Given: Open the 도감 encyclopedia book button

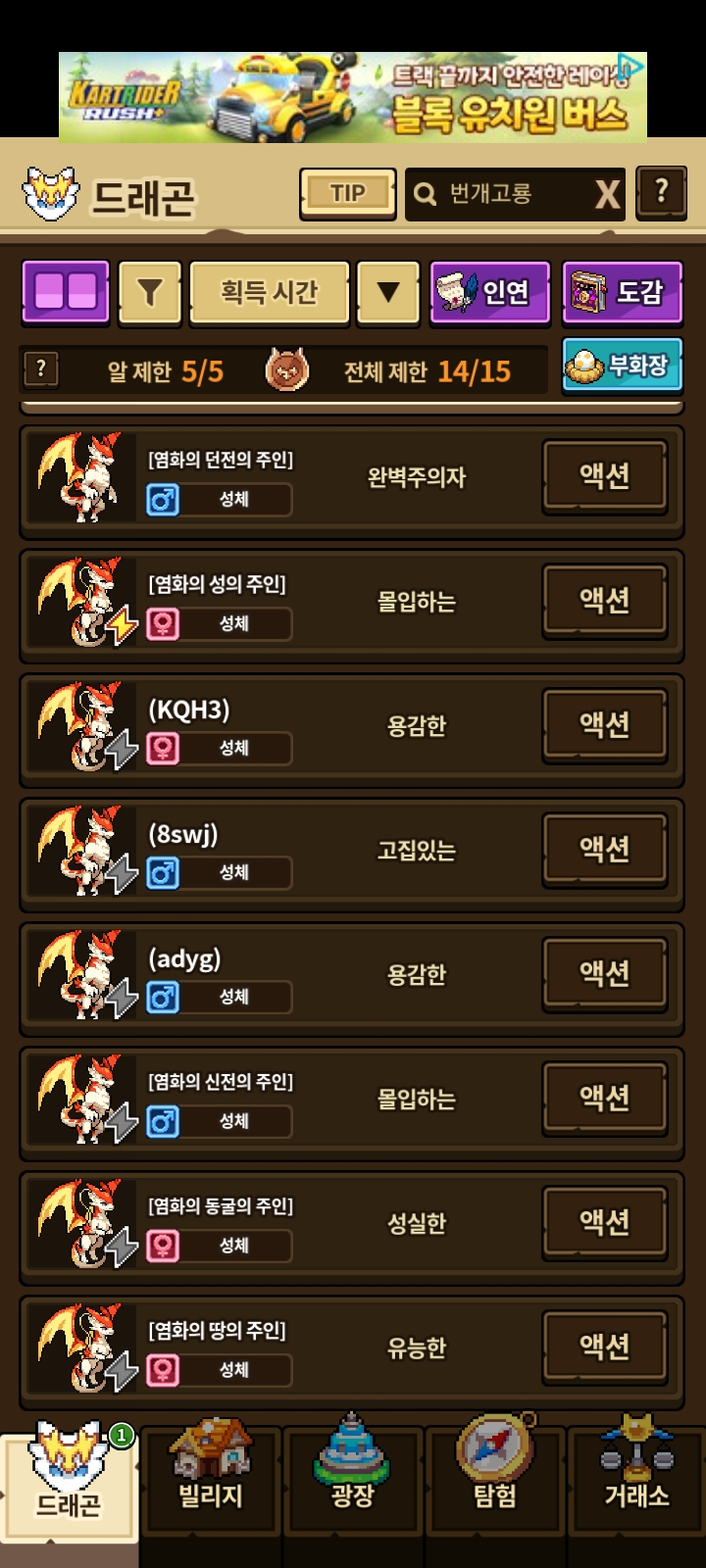Looking at the screenshot, I should click(x=622, y=292).
